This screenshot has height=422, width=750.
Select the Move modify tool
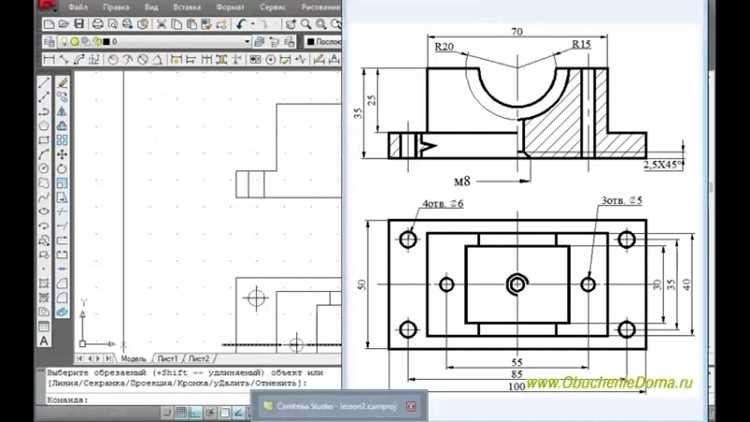point(62,155)
